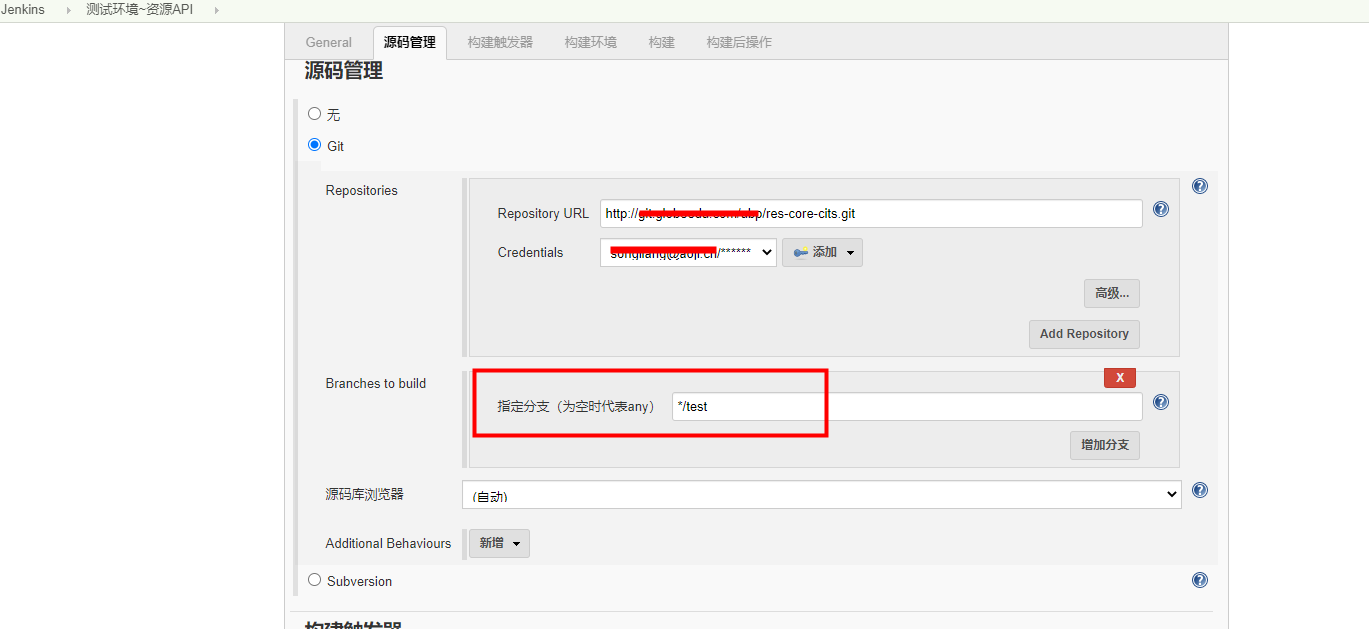Switch to the 源码管理 tab
The image size is (1369, 629).
coord(410,42)
